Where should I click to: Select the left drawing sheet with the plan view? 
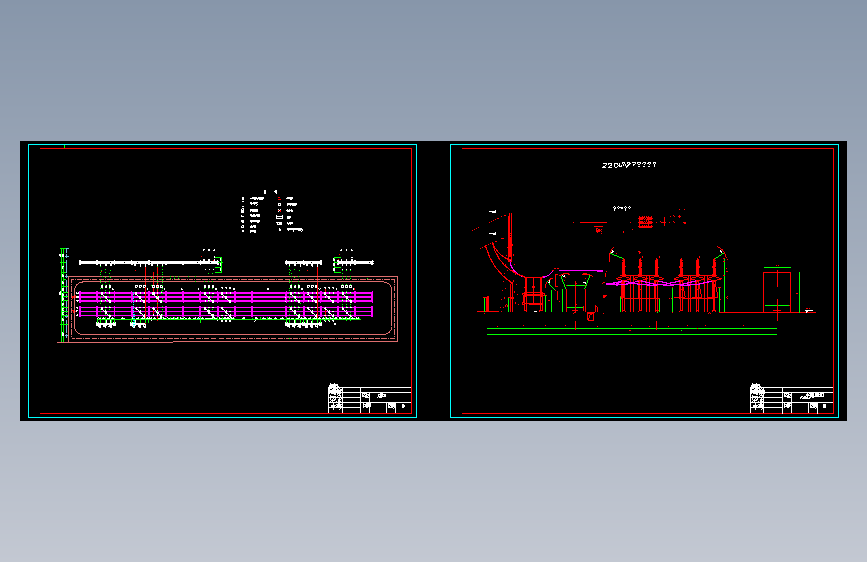point(222,281)
